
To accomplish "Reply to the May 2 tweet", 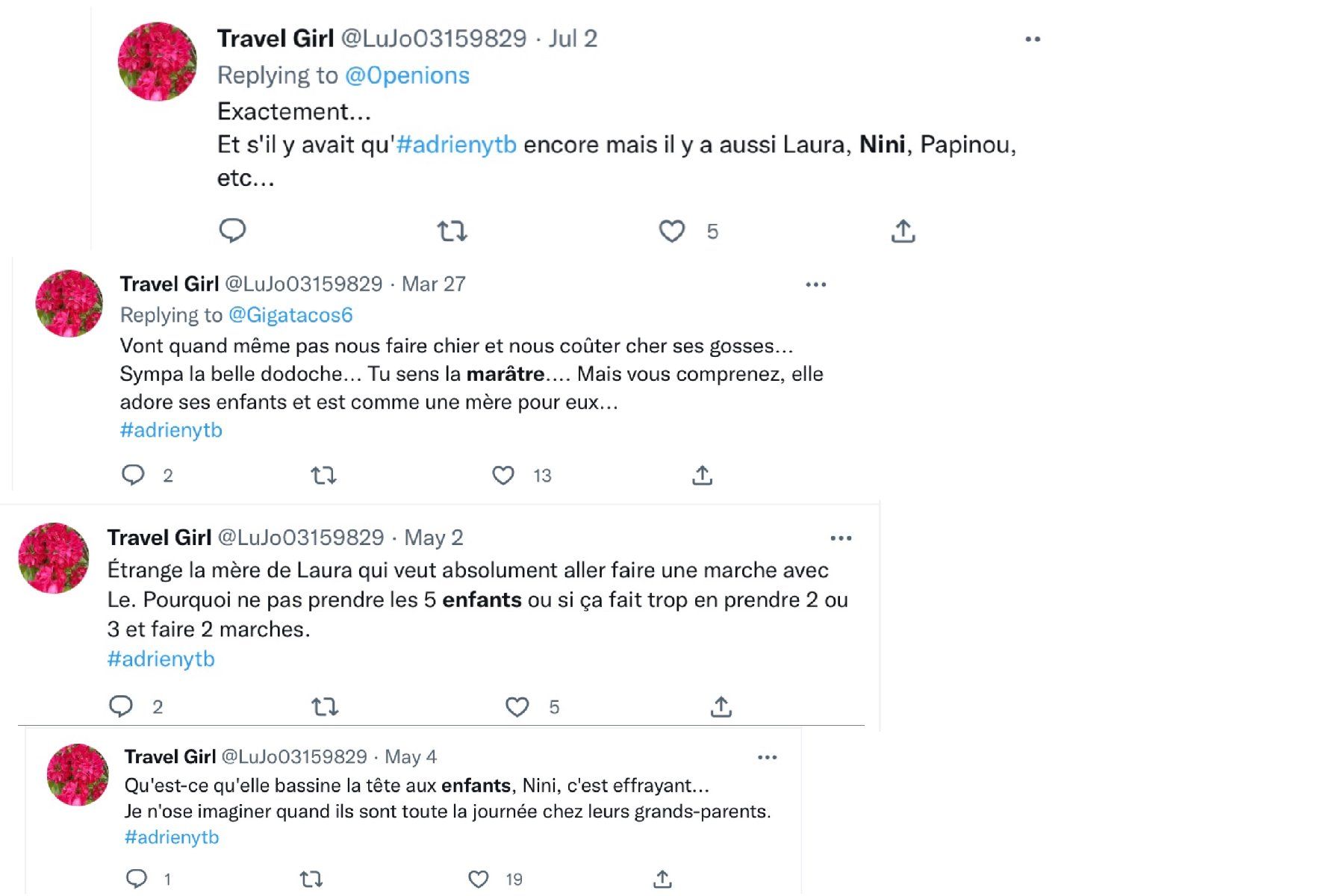I will click(x=121, y=706).
